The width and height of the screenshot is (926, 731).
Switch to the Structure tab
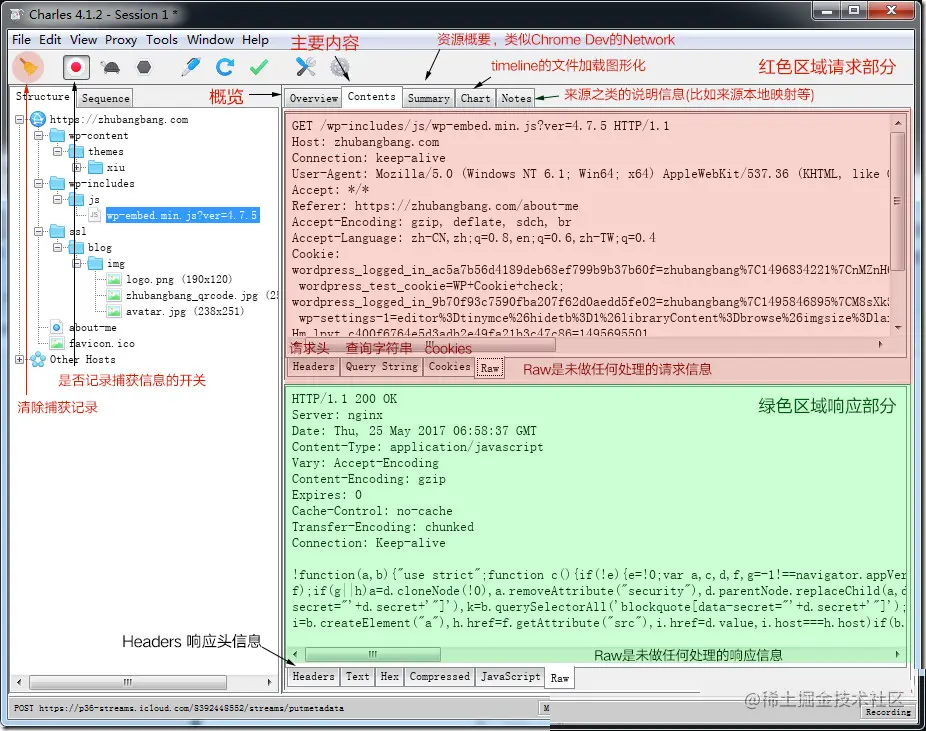point(43,96)
